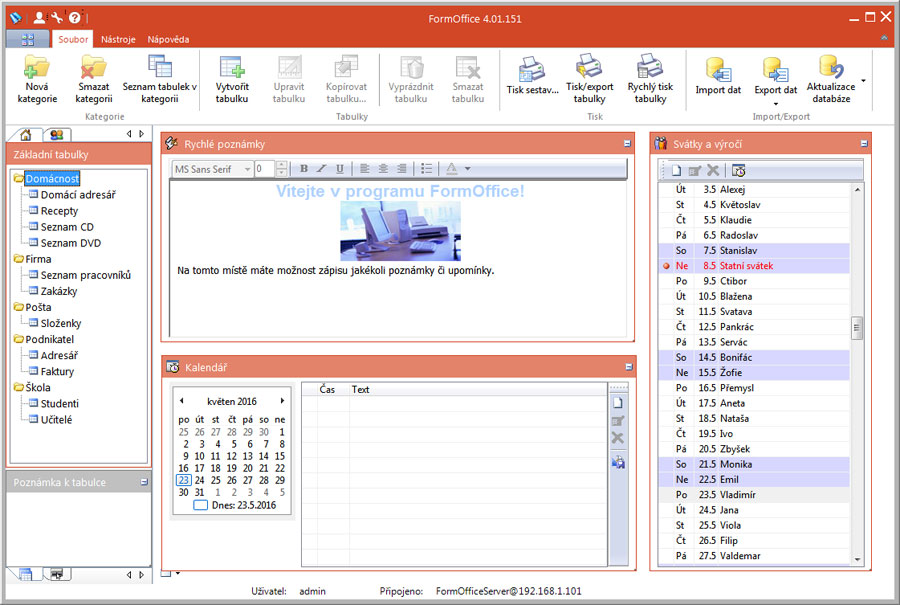900x605 pixels.
Task: Toggle italic formatting in Rychlé poznámky
Action: tap(321, 169)
